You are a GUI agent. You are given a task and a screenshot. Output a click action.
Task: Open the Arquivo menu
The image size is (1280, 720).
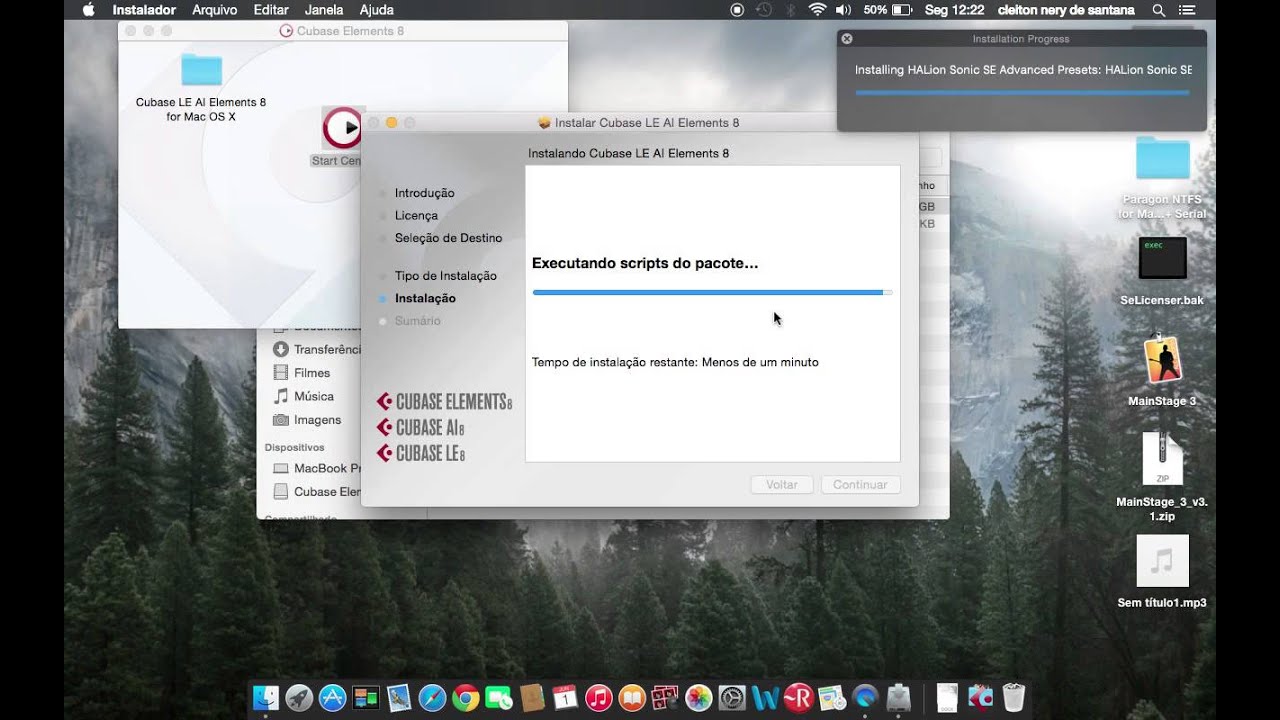(215, 10)
